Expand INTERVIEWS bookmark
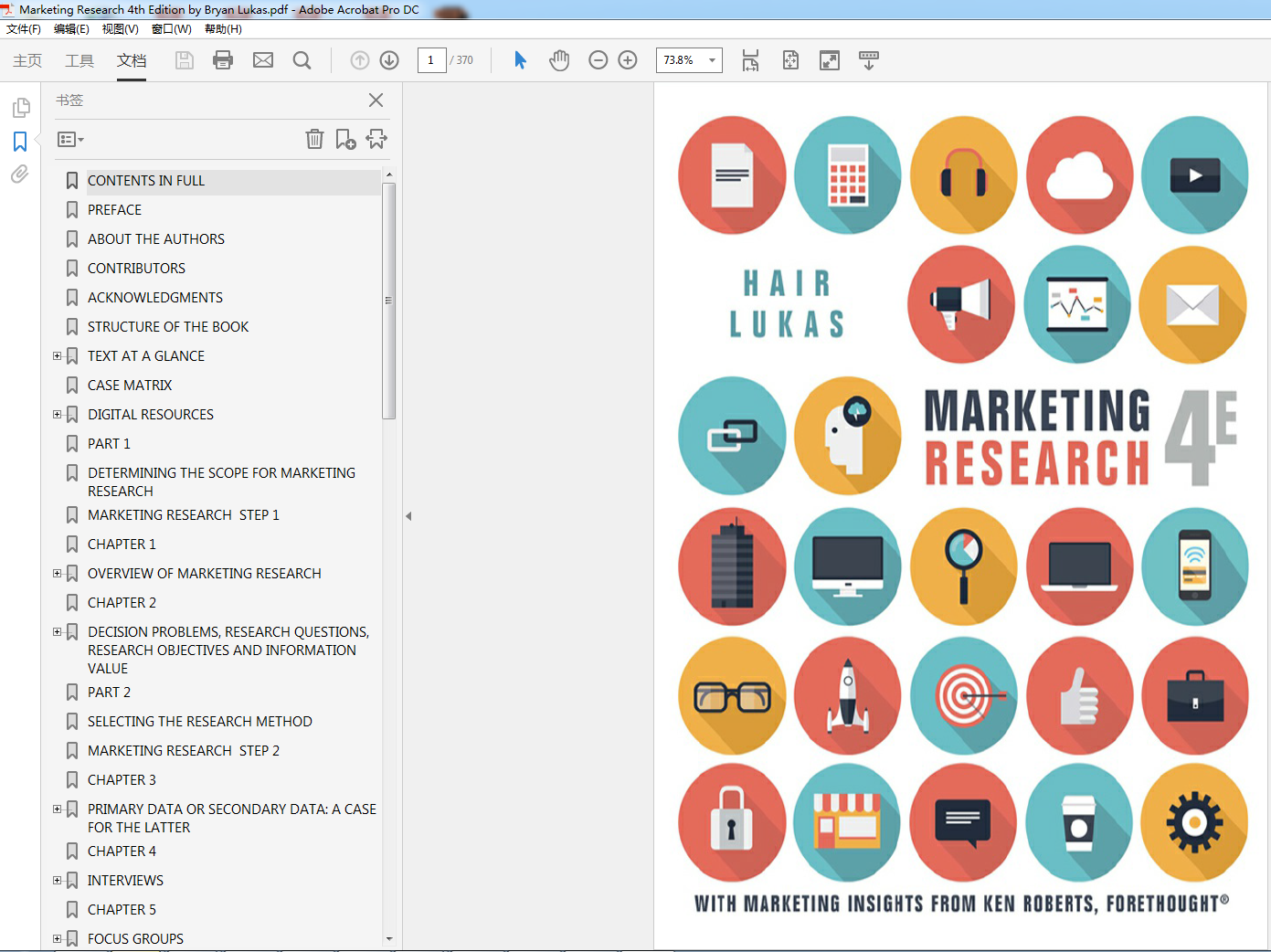Viewport: 1271px width, 952px height. pyautogui.click(x=57, y=881)
